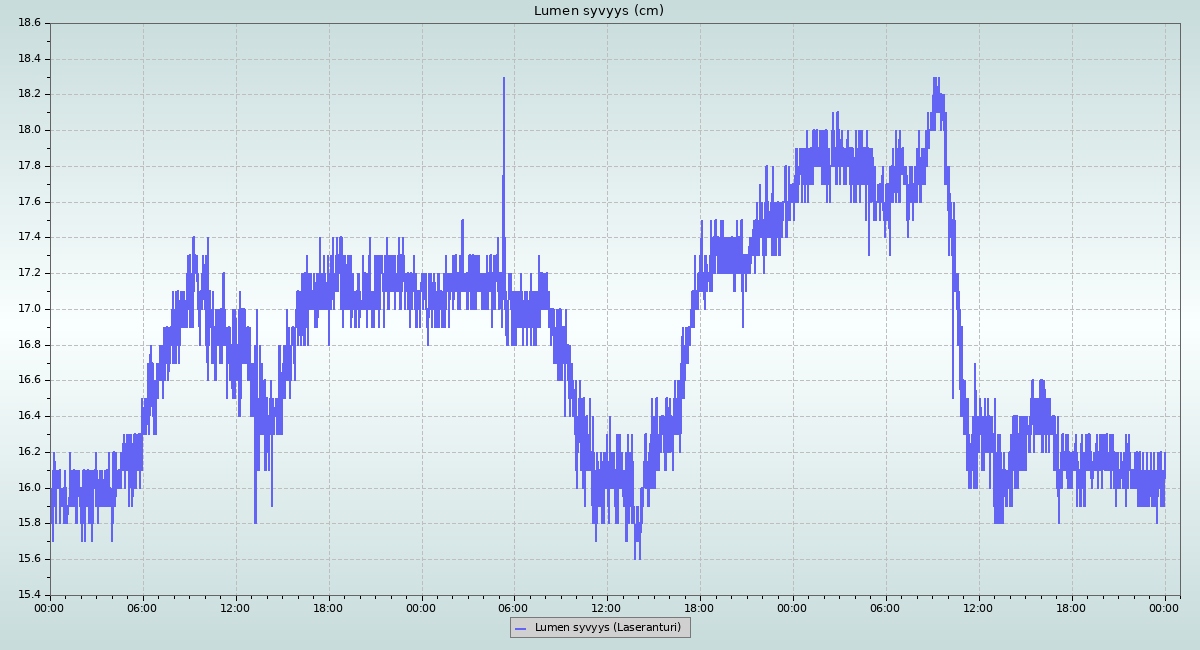Select the 18.2 y-axis tick label

[28, 94]
